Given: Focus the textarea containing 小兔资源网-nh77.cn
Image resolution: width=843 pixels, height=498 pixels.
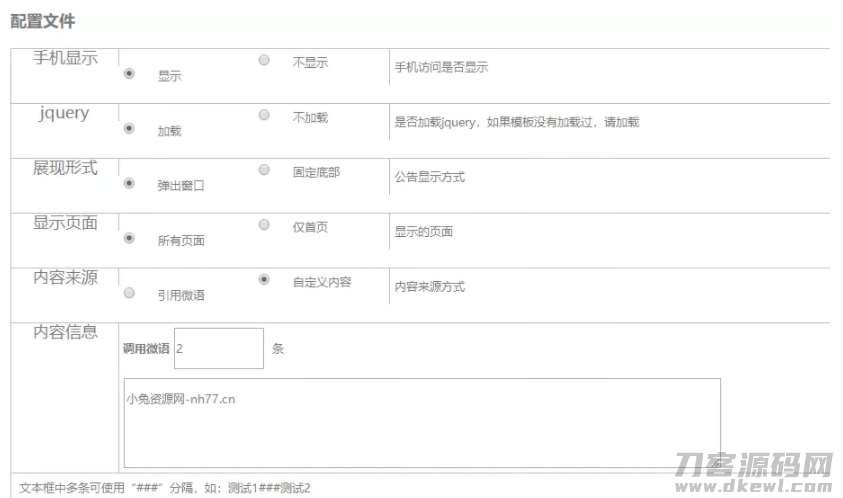Looking at the screenshot, I should [x=421, y=422].
